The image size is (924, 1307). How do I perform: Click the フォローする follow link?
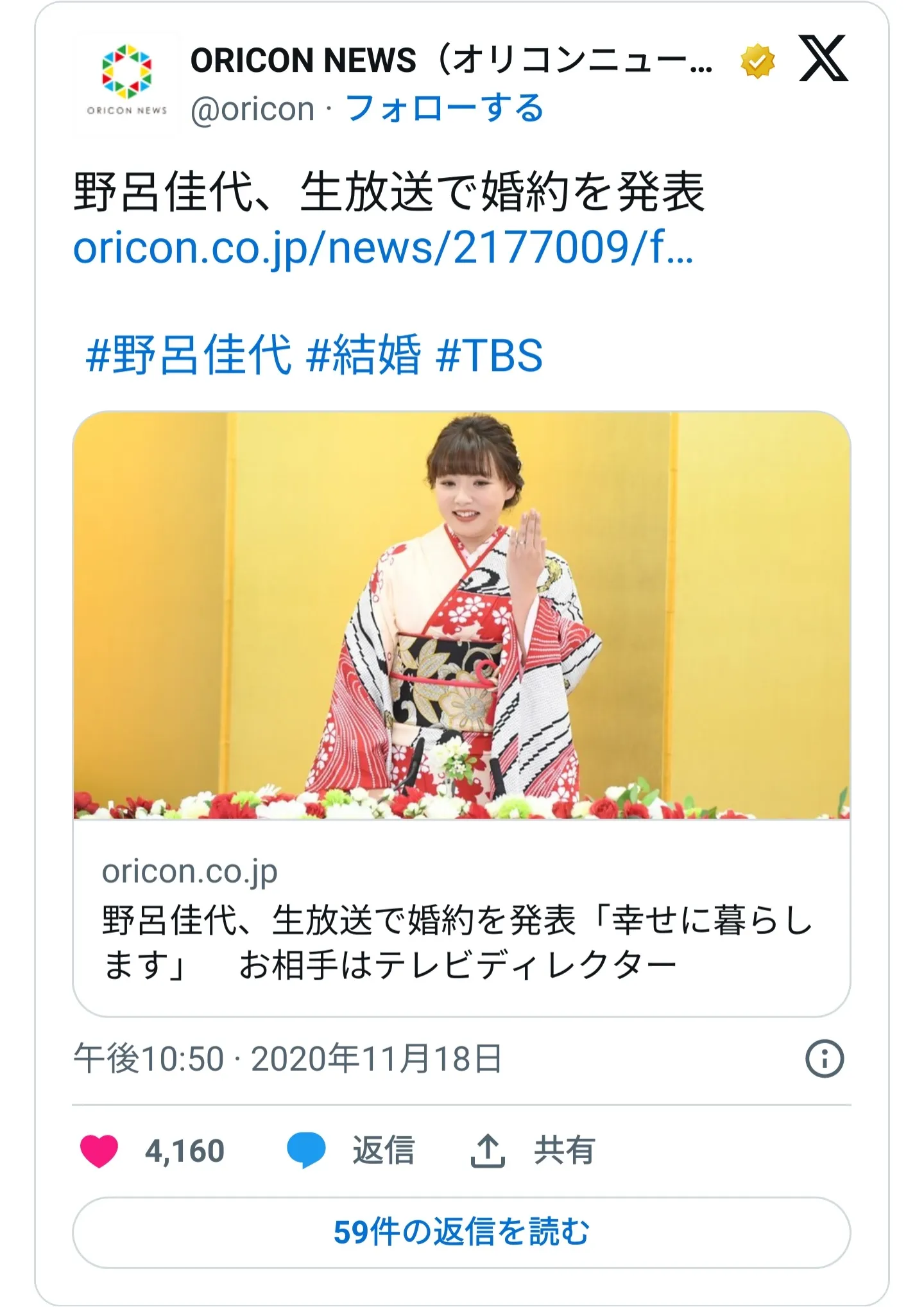[445, 108]
